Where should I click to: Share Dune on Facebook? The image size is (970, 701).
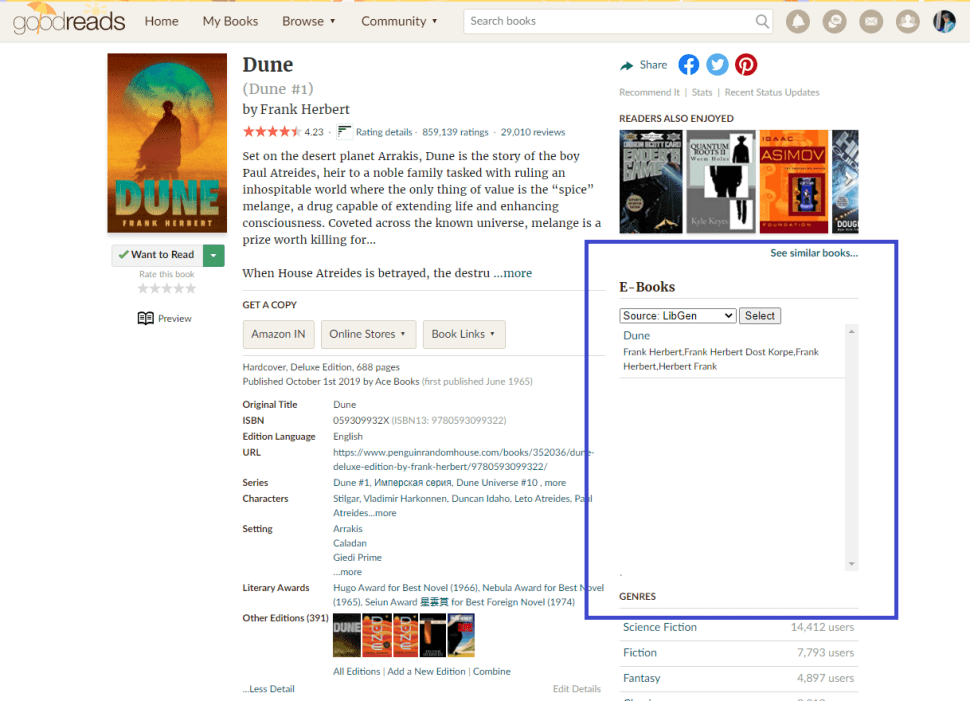coord(689,64)
